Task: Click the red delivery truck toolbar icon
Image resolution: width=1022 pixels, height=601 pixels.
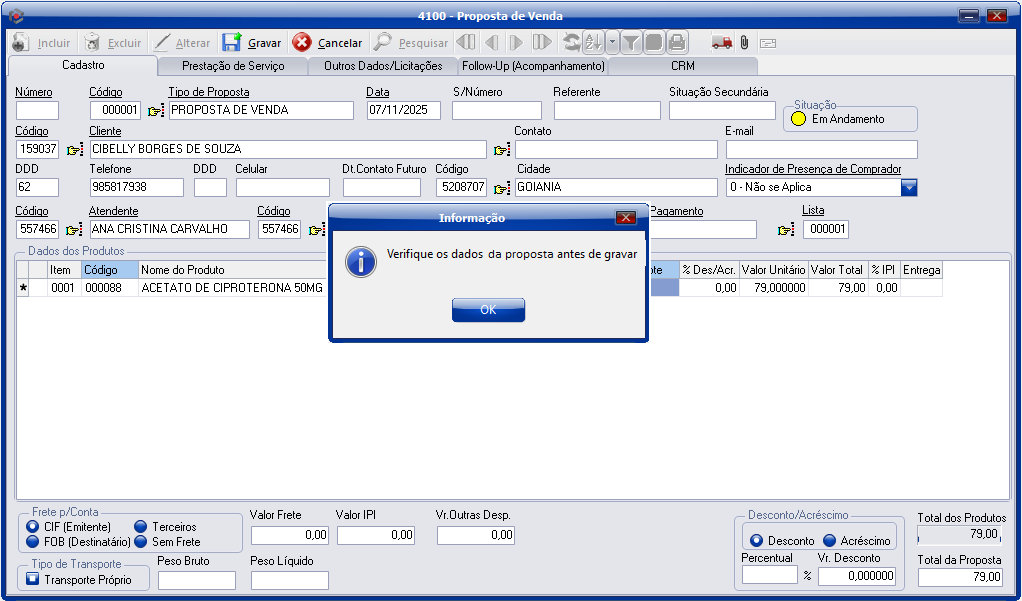Action: click(721, 43)
